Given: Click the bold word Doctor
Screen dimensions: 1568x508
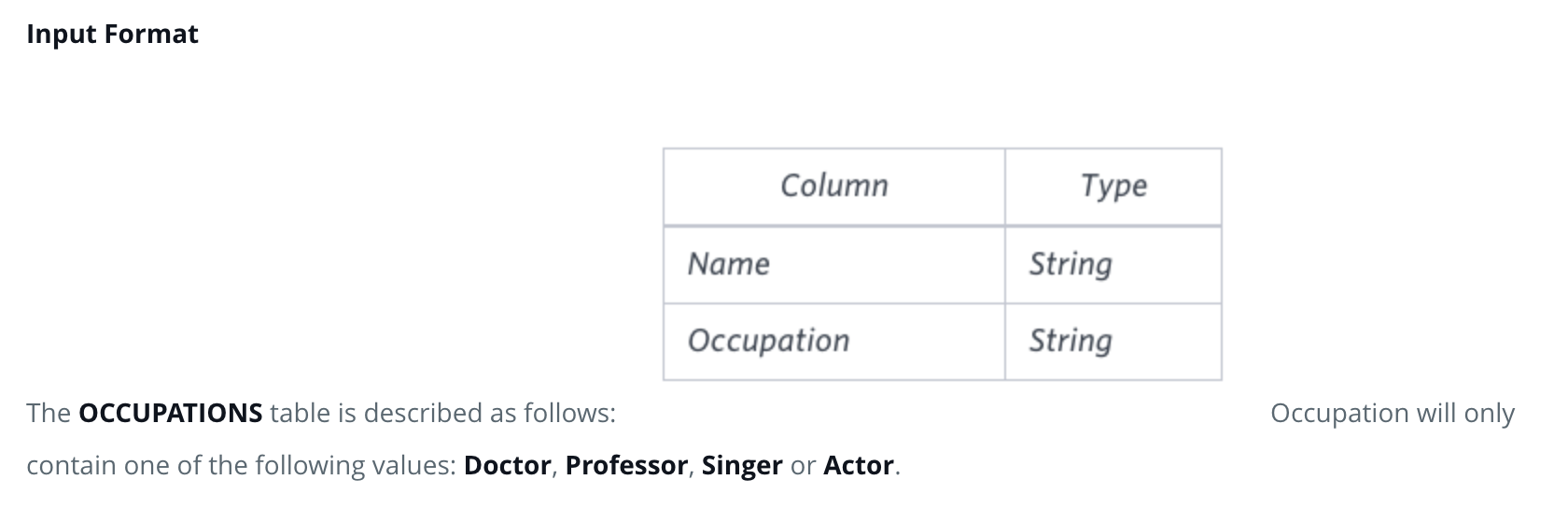Looking at the screenshot, I should point(507,465).
